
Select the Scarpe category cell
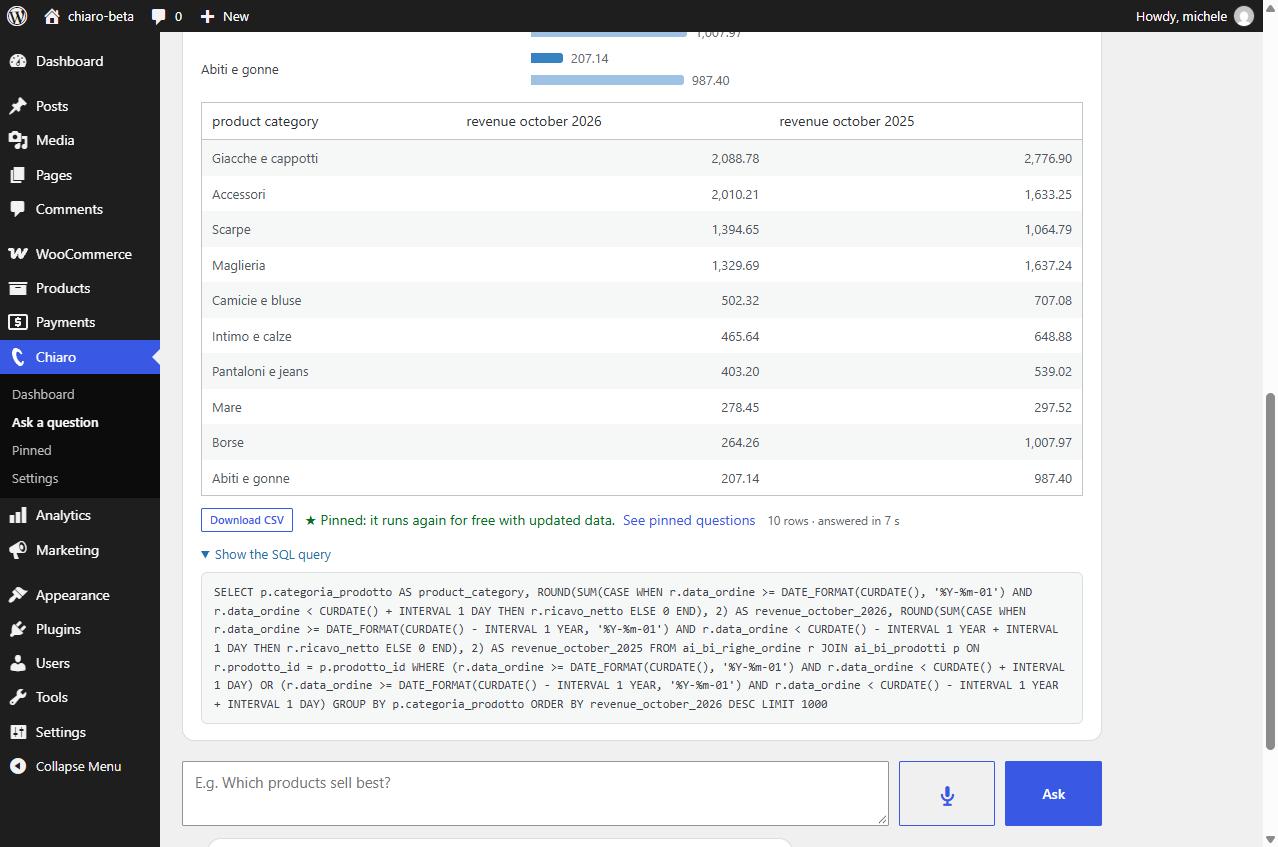click(x=231, y=229)
